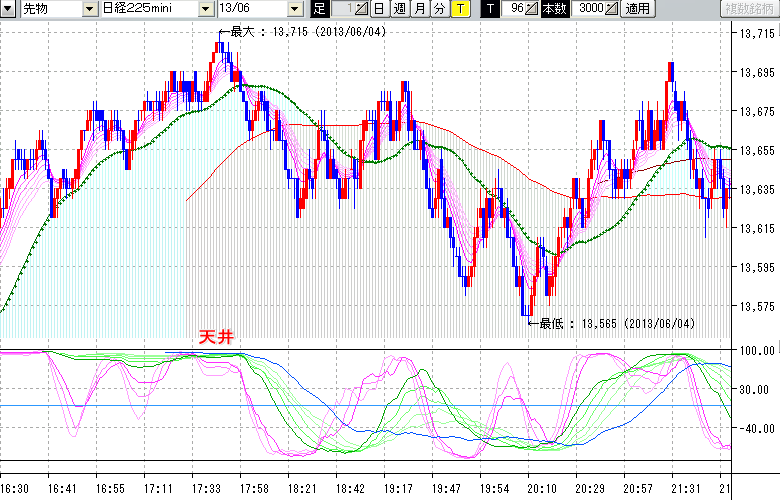Viewport: 780px width, 500px height.
Task: Click the red 天井 ceiling label
Action: point(215,337)
